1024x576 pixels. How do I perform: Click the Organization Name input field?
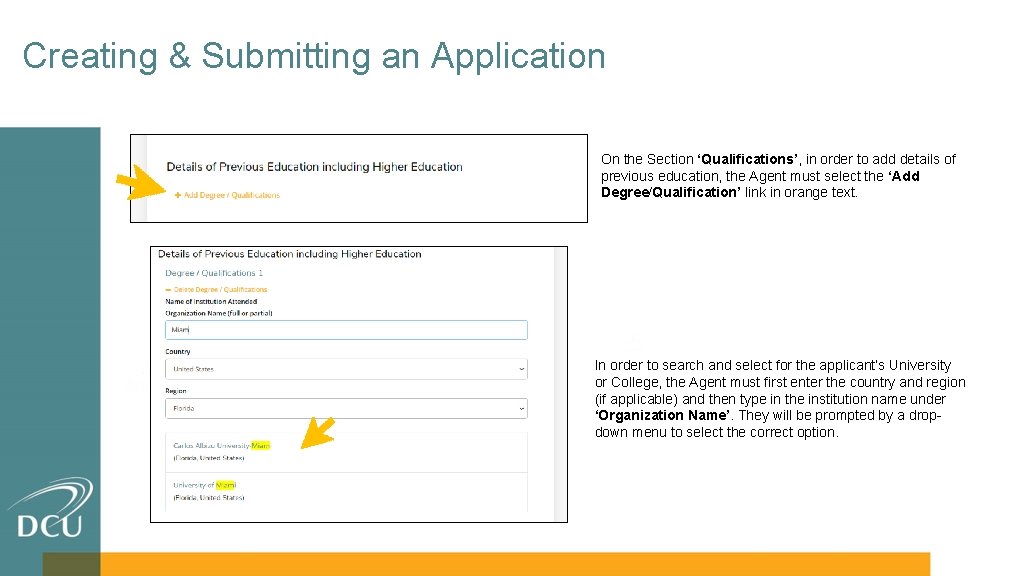tap(346, 330)
